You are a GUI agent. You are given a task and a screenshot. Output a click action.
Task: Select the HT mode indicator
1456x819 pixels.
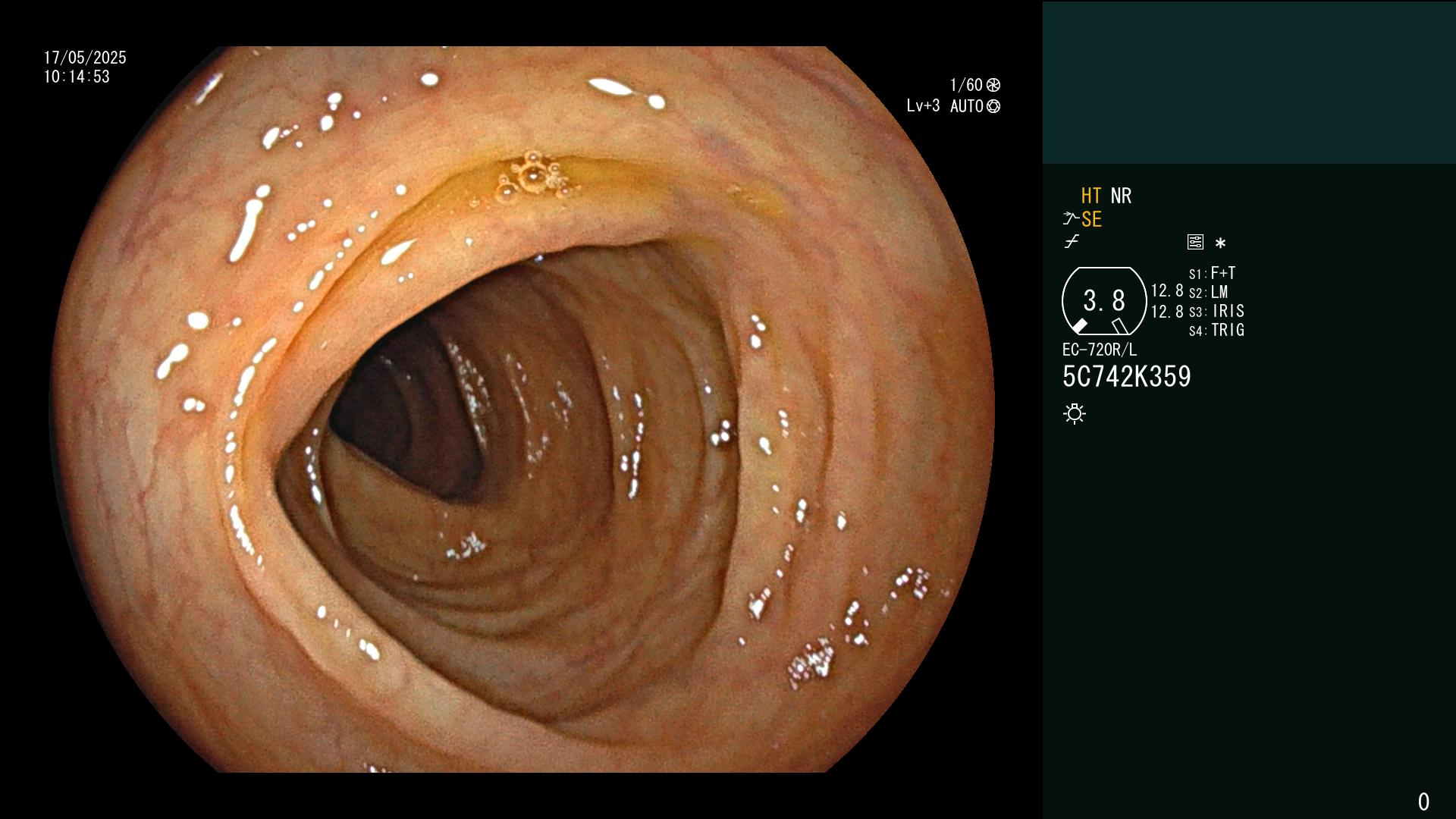click(1091, 196)
